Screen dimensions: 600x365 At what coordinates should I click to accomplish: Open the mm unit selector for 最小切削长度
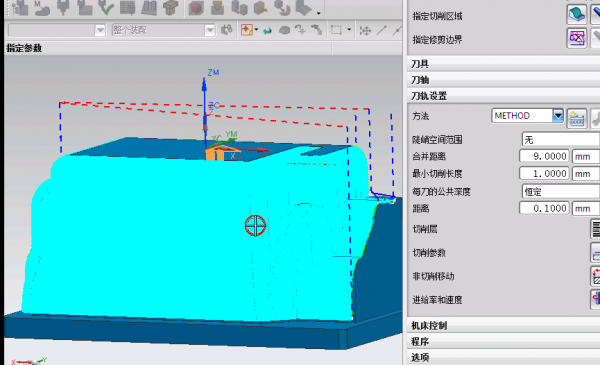pos(586,174)
